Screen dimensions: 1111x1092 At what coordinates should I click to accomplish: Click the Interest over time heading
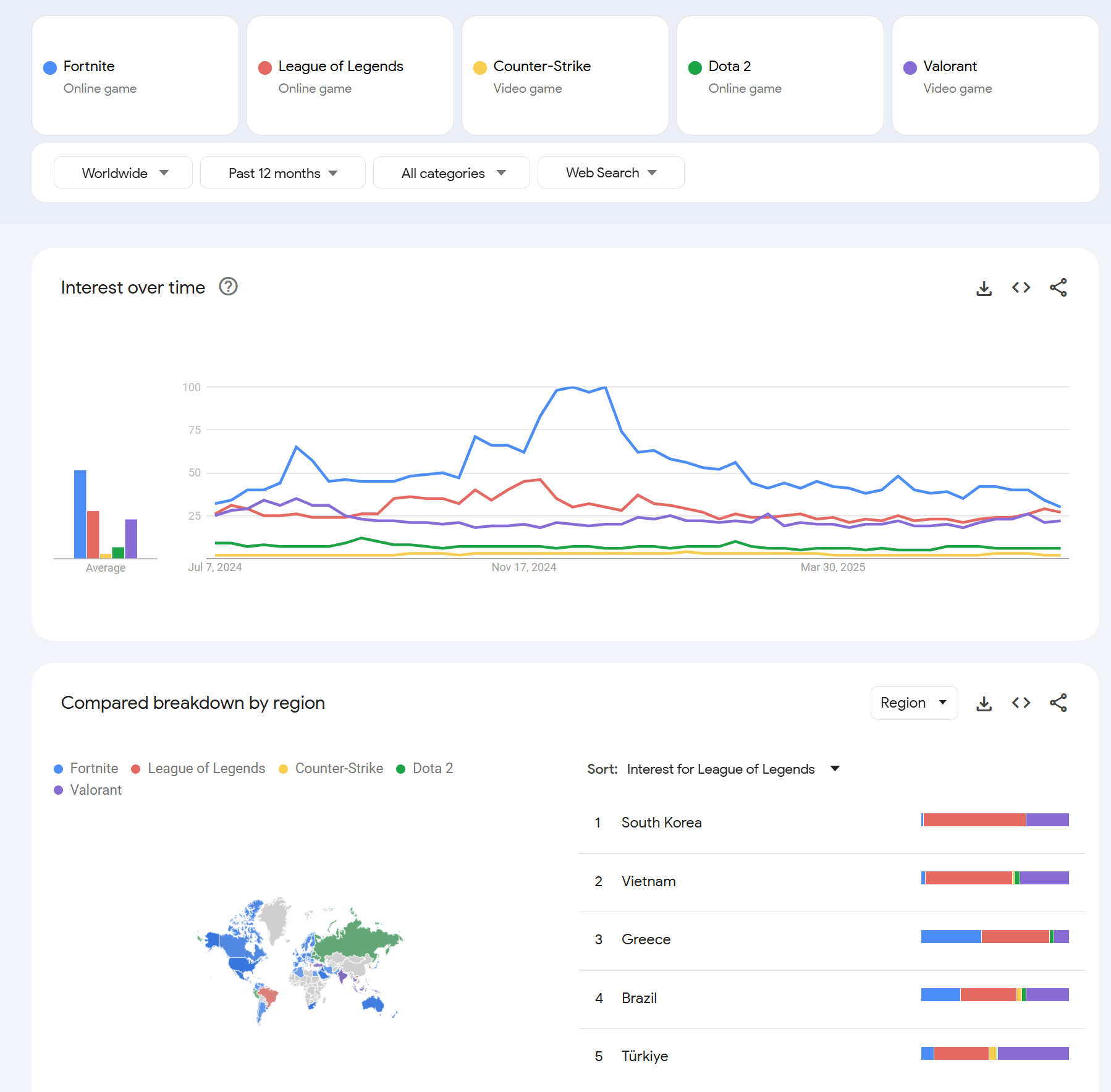[133, 287]
